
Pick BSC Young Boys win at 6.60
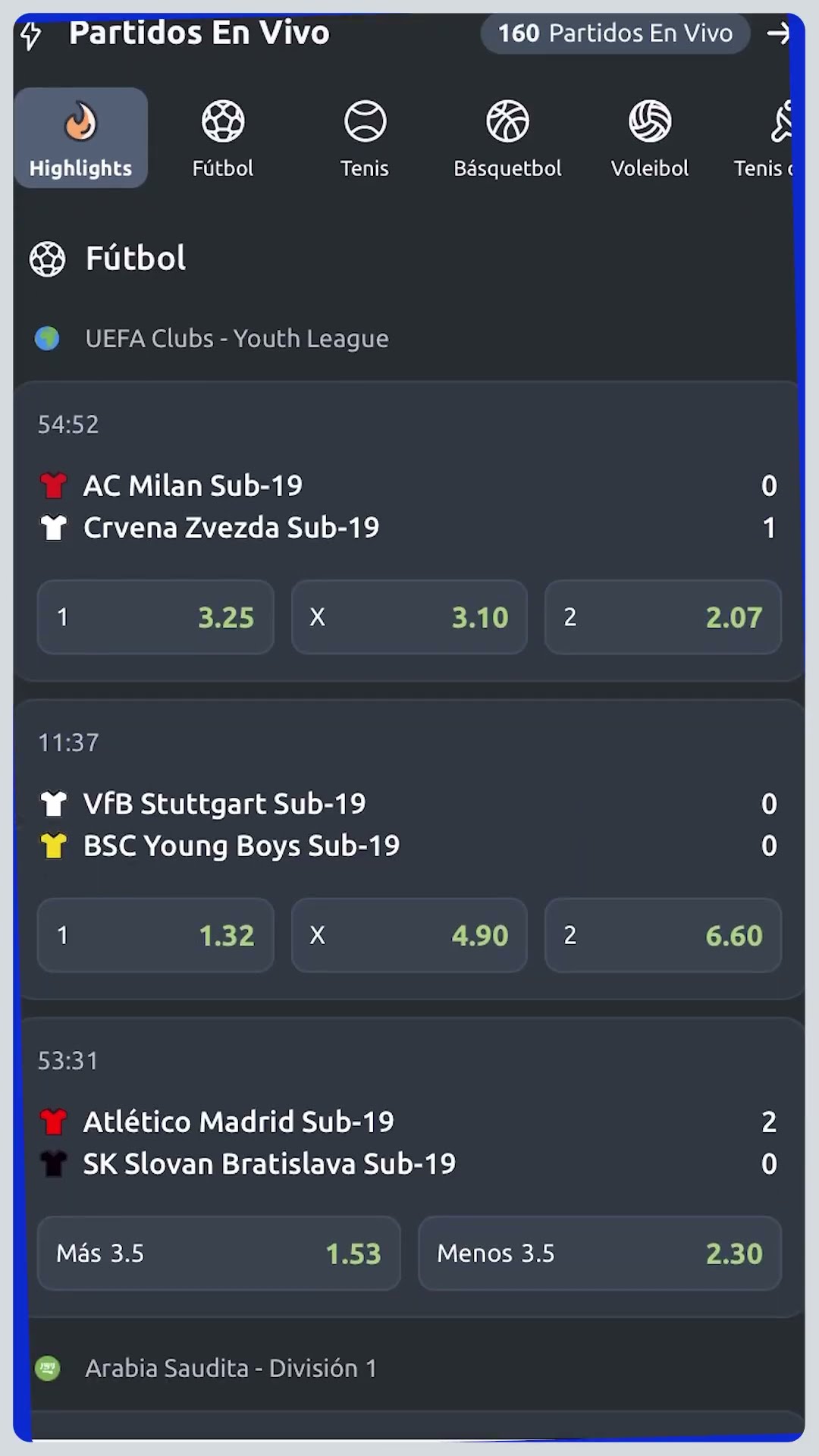pyautogui.click(x=663, y=935)
